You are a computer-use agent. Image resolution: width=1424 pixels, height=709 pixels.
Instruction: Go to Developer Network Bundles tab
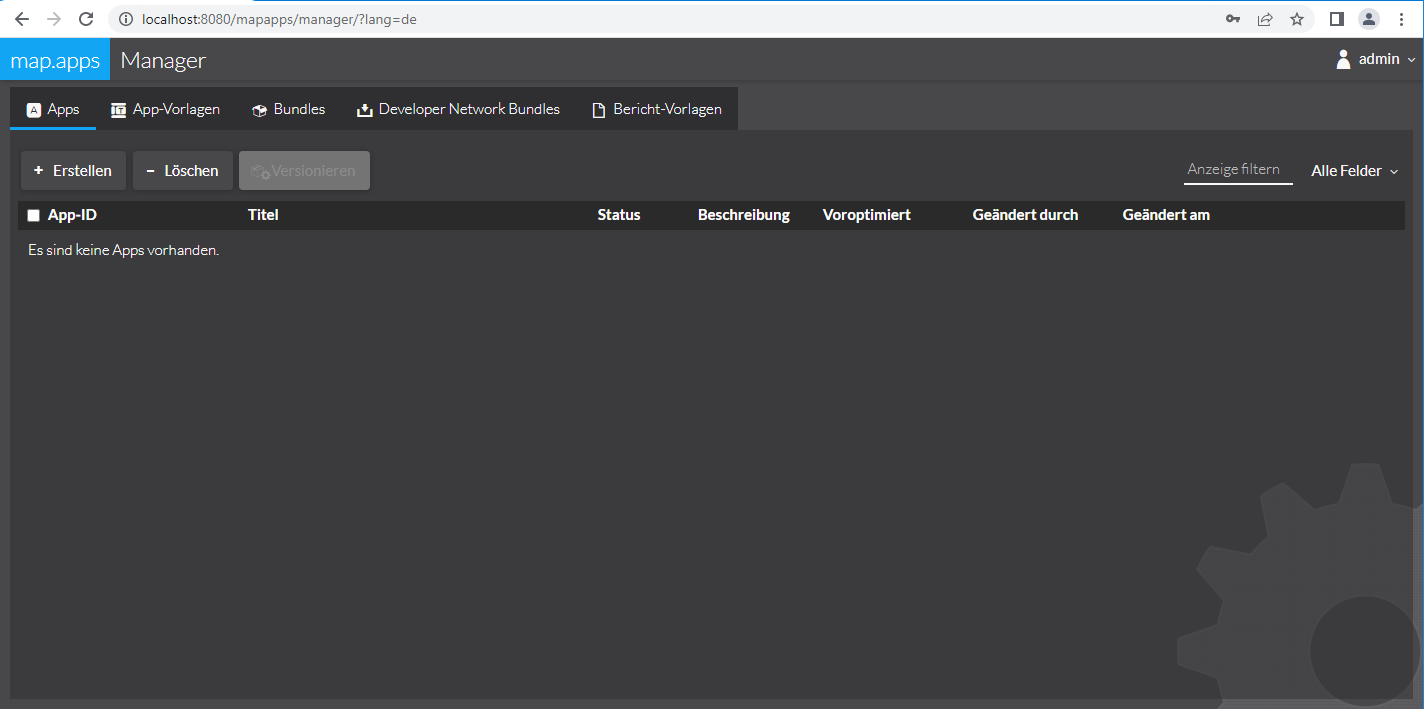pyautogui.click(x=458, y=109)
